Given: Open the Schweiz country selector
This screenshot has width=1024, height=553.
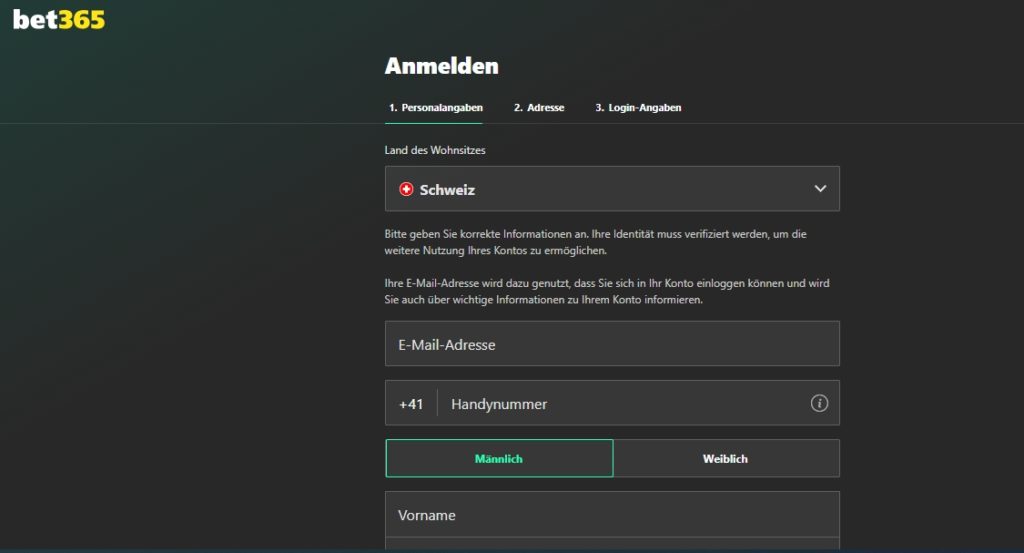Looking at the screenshot, I should [612, 189].
